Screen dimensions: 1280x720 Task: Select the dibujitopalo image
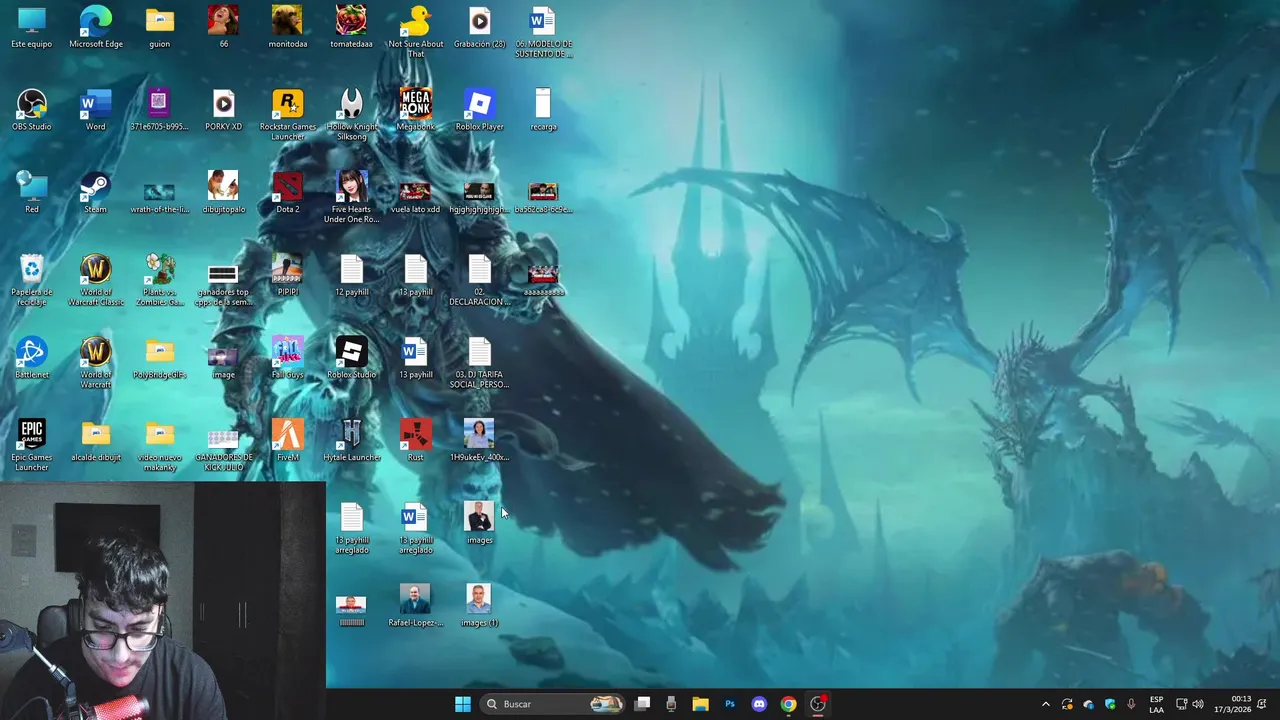point(223,193)
